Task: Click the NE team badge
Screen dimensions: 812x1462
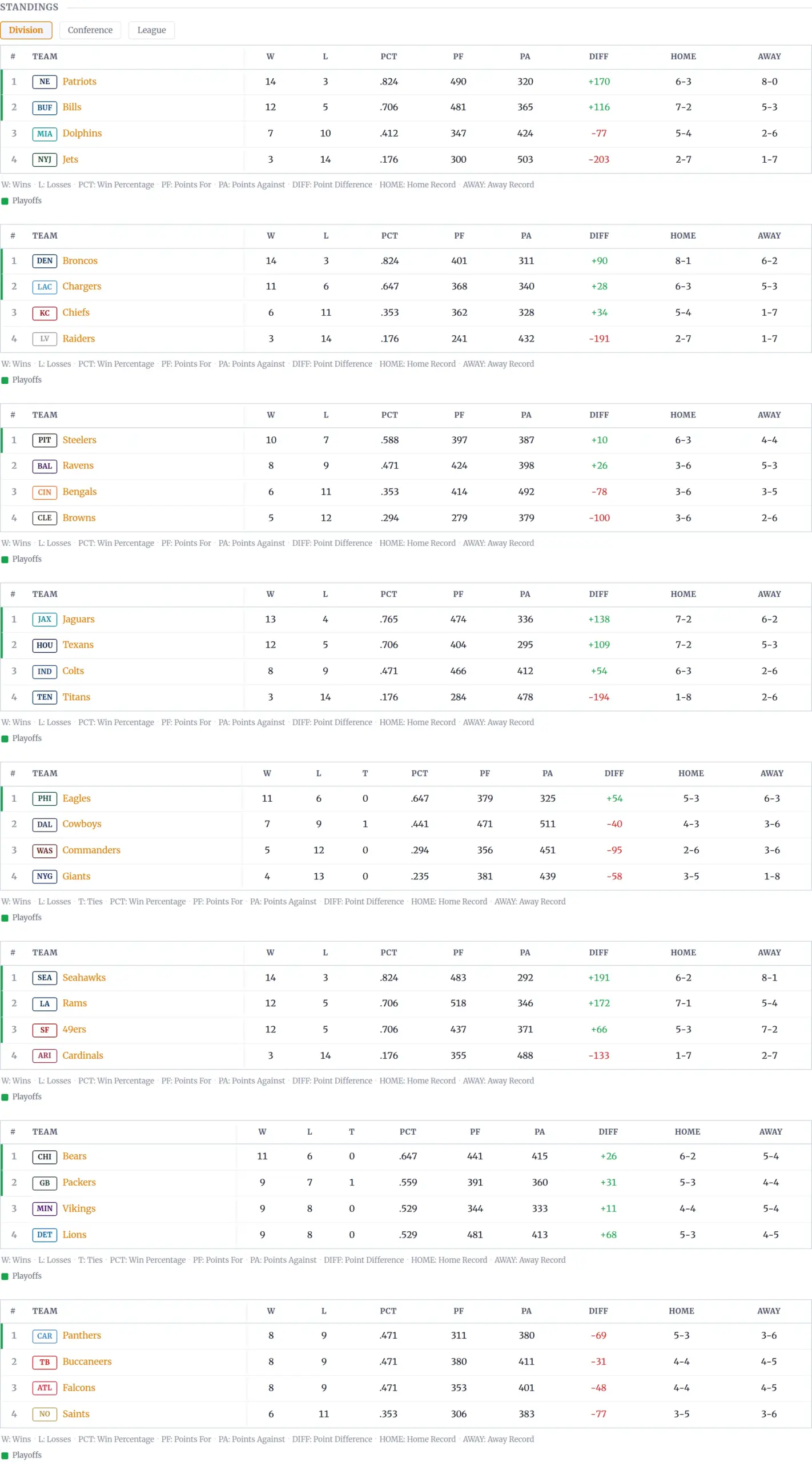Action: (45, 82)
